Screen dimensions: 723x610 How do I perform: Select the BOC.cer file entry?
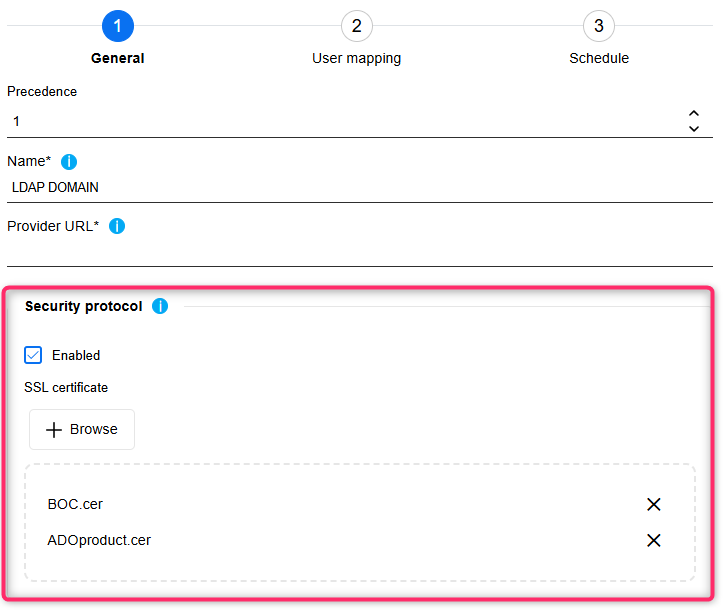point(75,505)
